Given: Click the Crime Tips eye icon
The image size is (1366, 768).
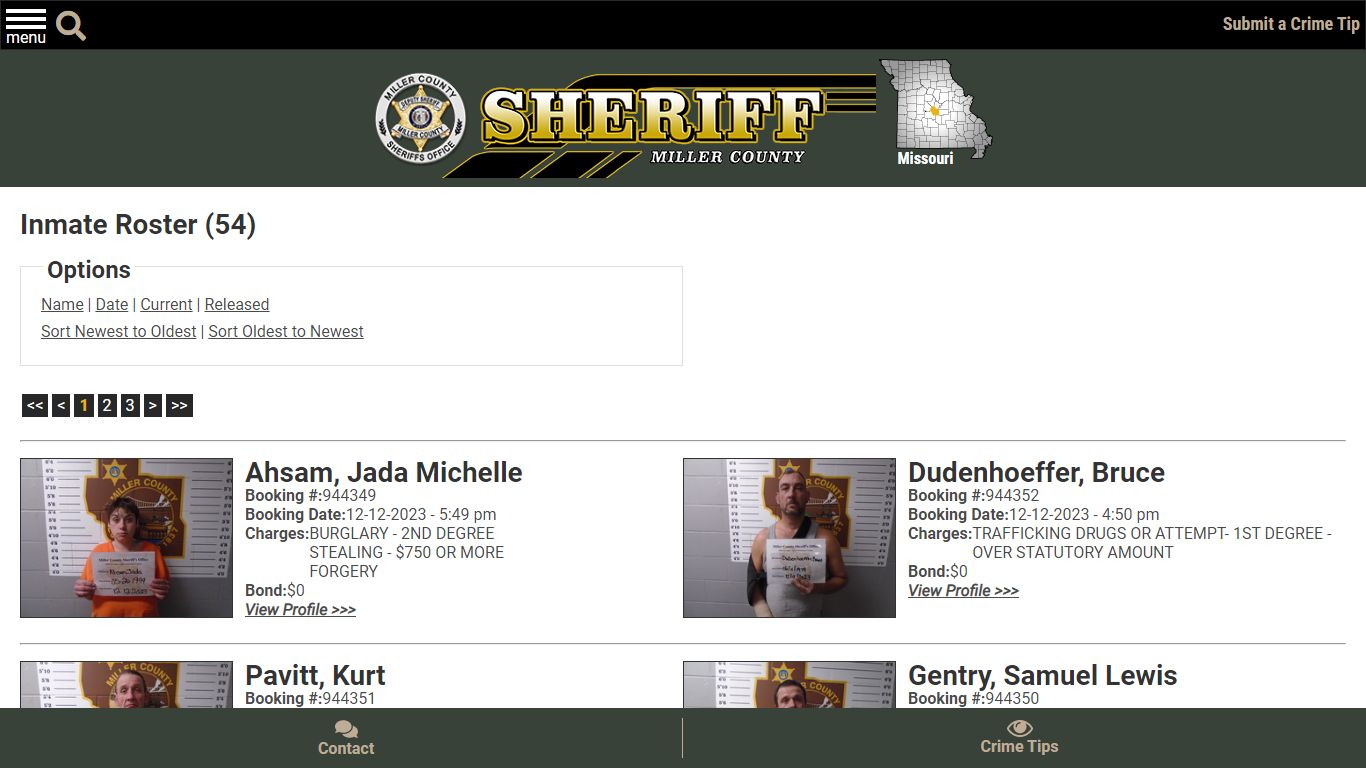Looking at the screenshot, I should point(1019,728).
